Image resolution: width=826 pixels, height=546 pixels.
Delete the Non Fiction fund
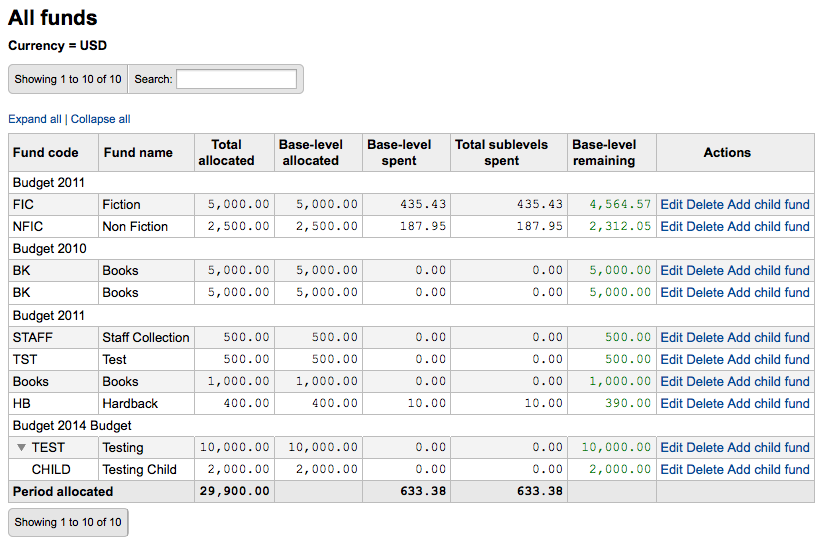point(704,226)
